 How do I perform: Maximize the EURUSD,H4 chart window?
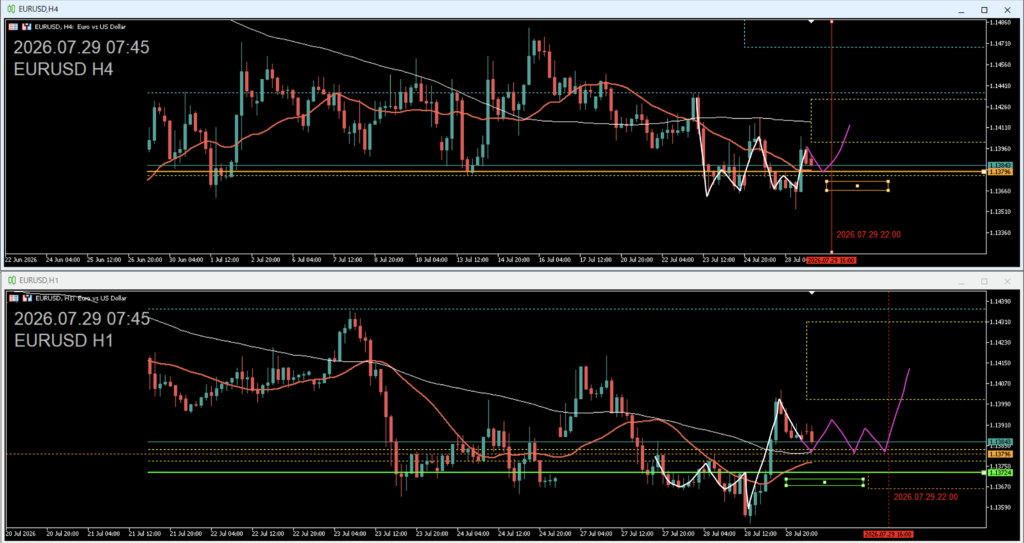click(984, 9)
